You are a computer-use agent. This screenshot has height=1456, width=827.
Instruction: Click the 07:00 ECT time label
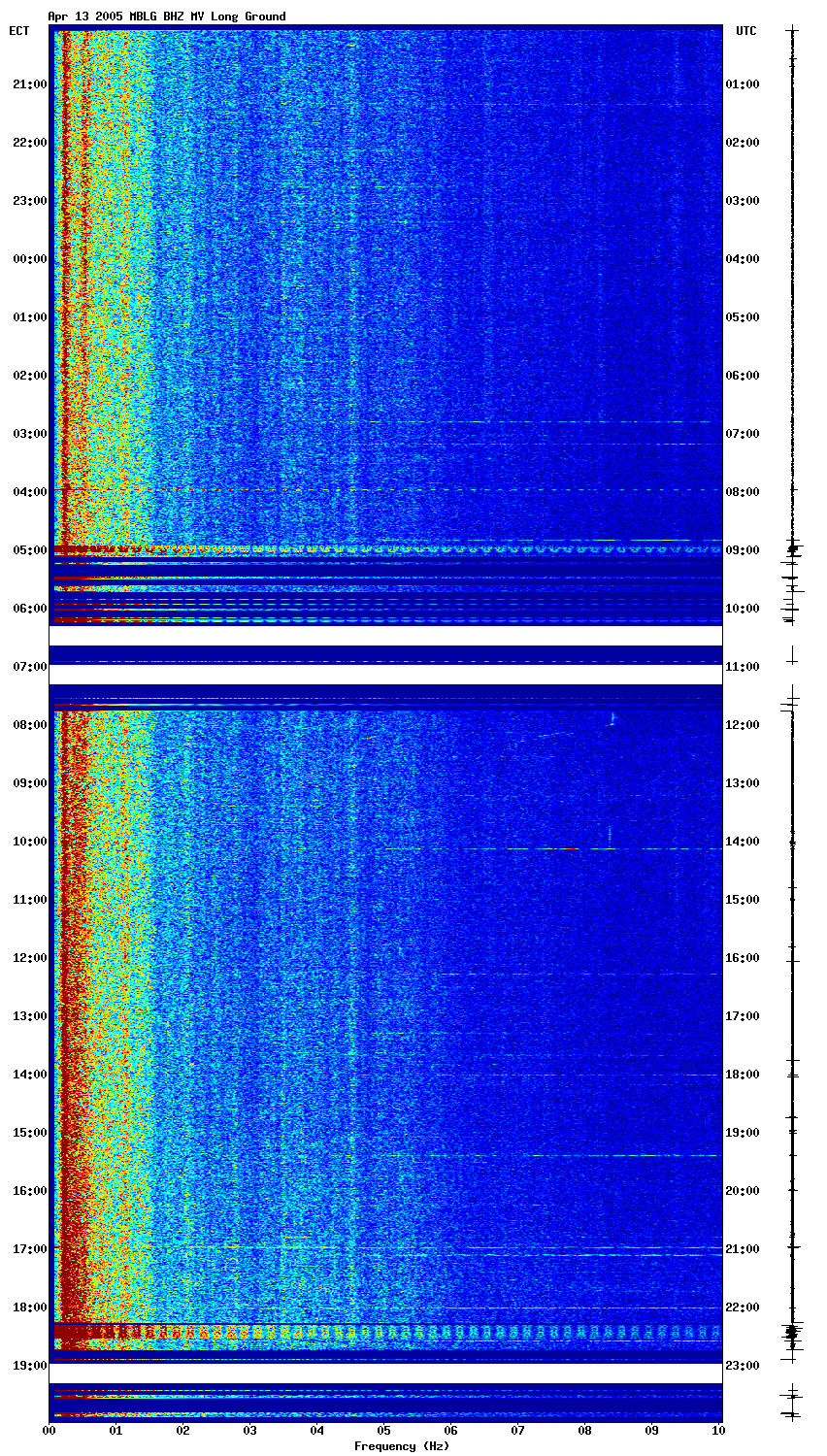pyautogui.click(x=29, y=667)
